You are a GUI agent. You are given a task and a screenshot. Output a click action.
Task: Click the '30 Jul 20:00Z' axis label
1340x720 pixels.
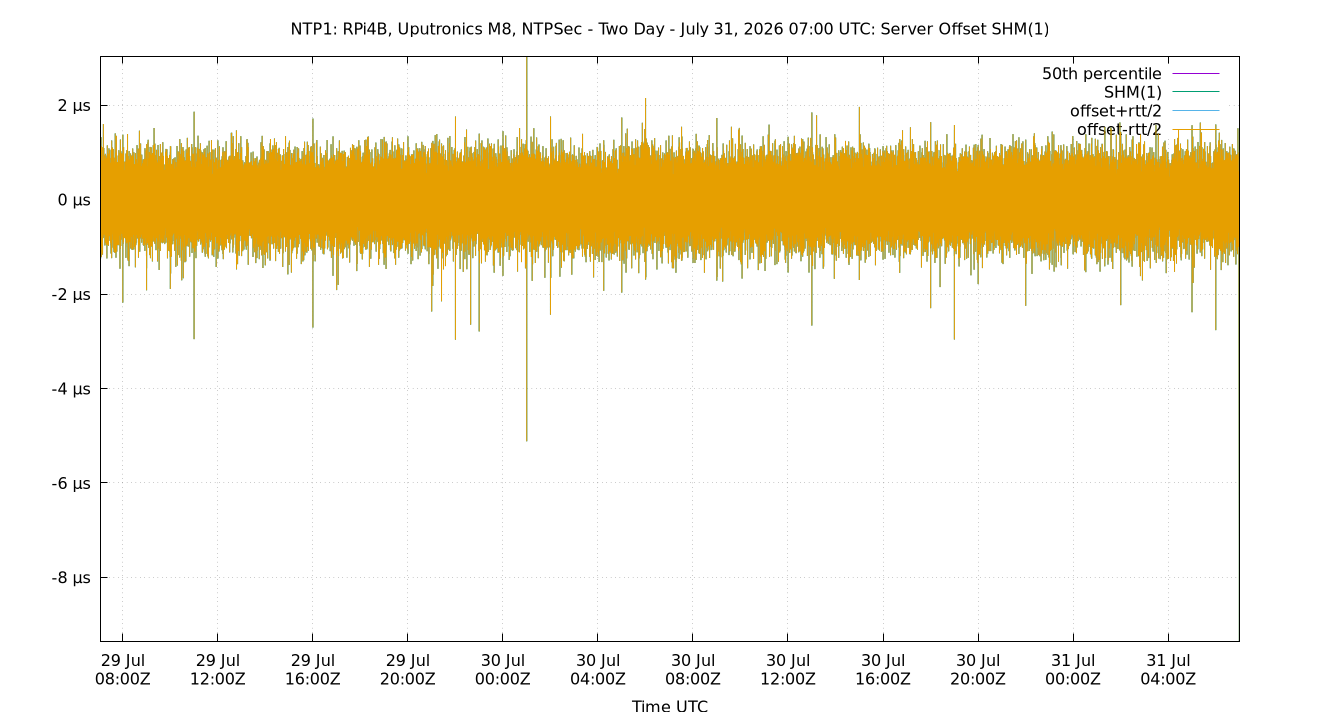point(978,669)
